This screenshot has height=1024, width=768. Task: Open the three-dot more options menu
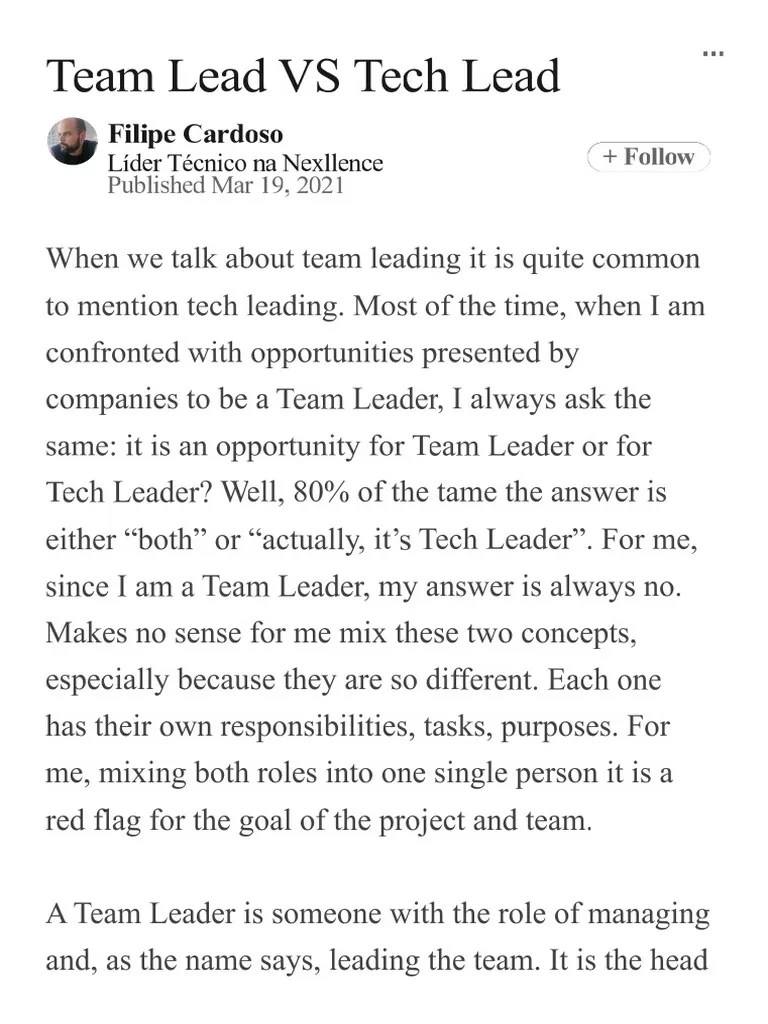(x=712, y=53)
